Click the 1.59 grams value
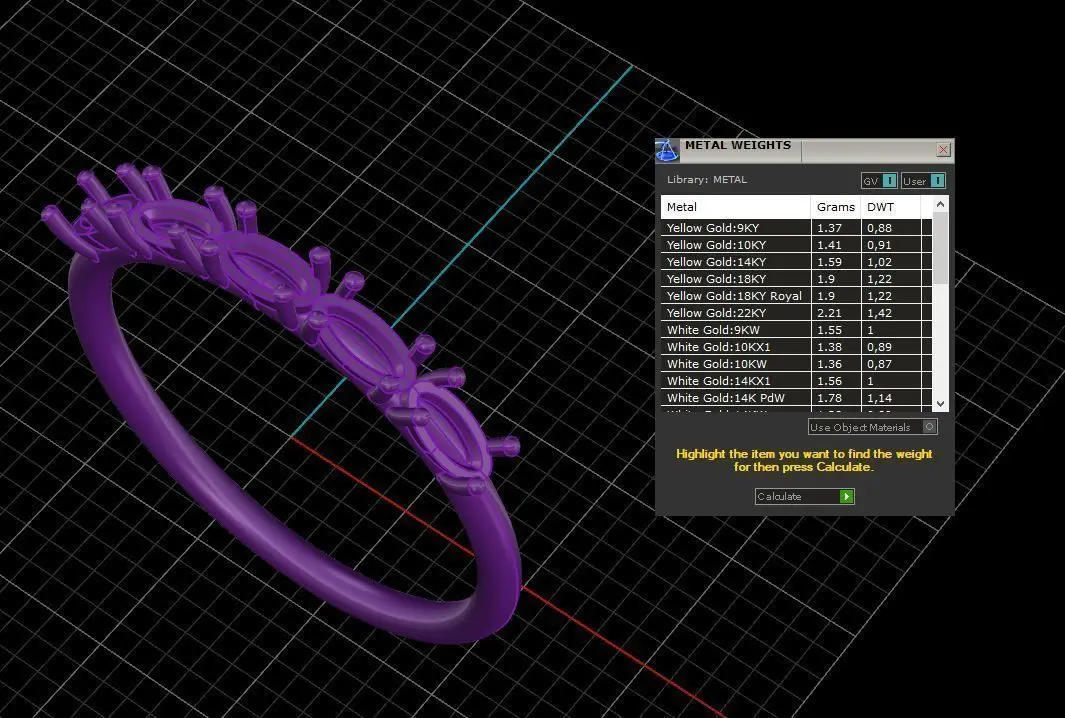Viewport: 1065px width, 718px height. [x=829, y=262]
